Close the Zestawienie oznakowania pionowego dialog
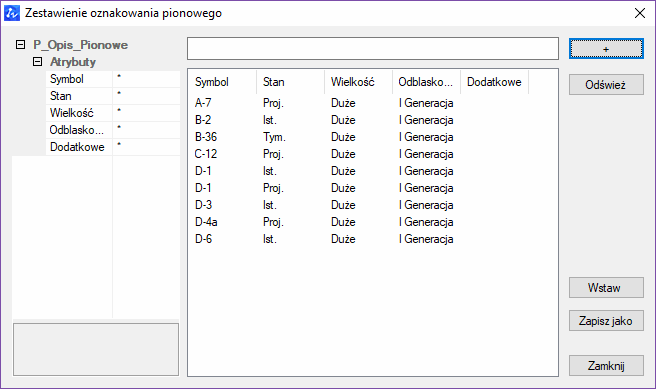Viewport: 656px width, 389px height. 640,13
